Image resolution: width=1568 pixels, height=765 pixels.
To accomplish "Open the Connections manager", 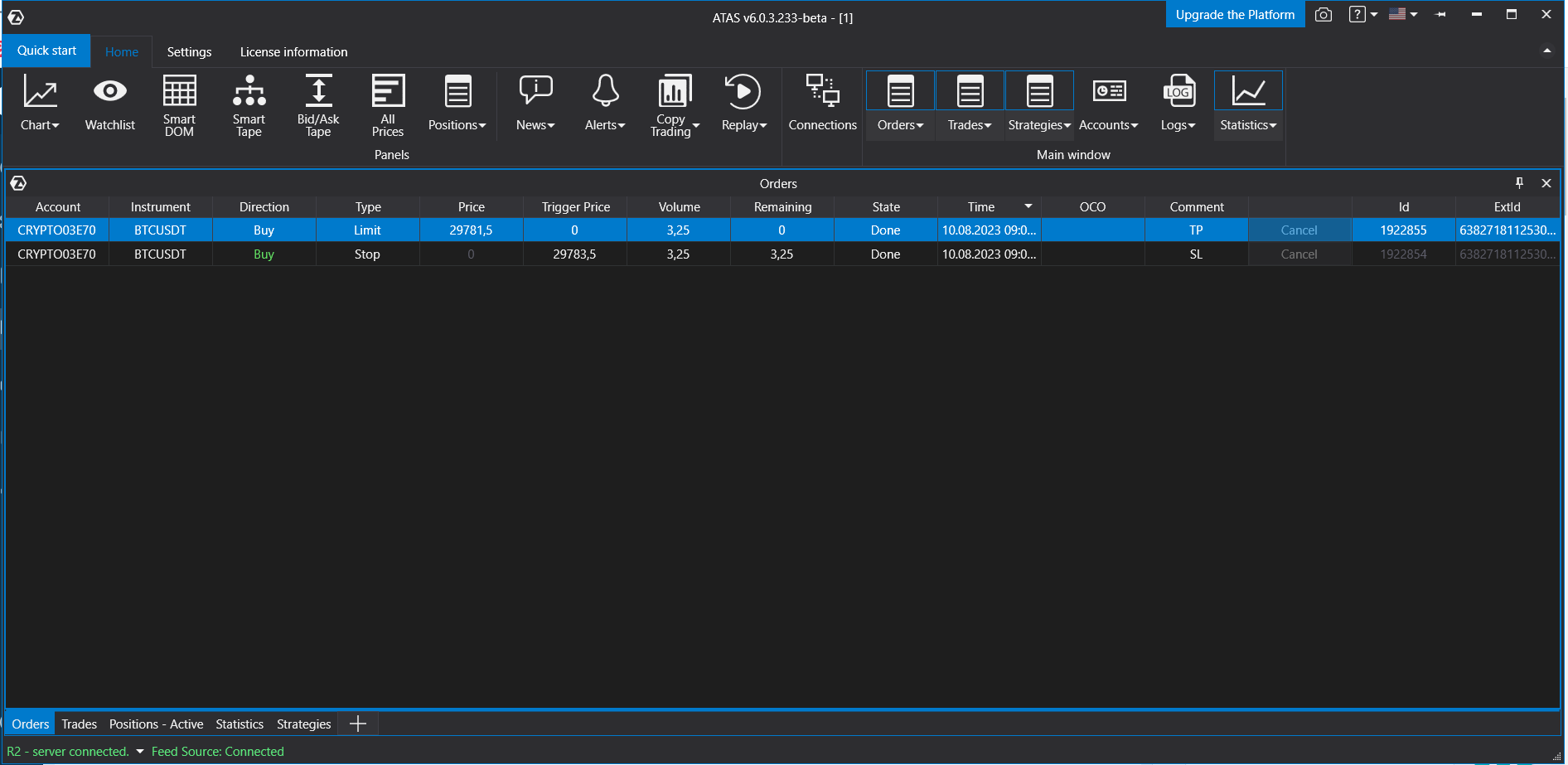I will pyautogui.click(x=822, y=104).
